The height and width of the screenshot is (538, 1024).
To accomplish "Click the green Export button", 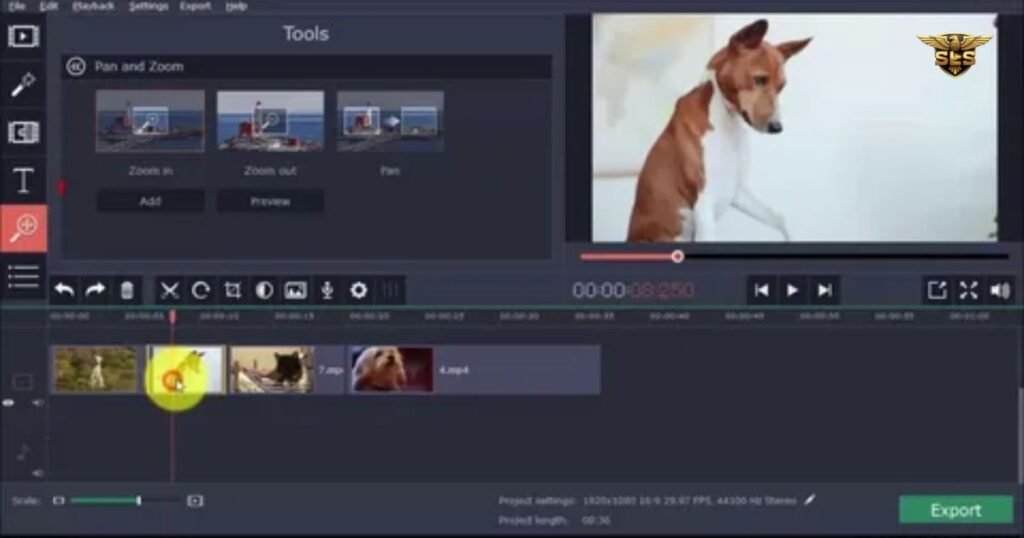I will (955, 510).
